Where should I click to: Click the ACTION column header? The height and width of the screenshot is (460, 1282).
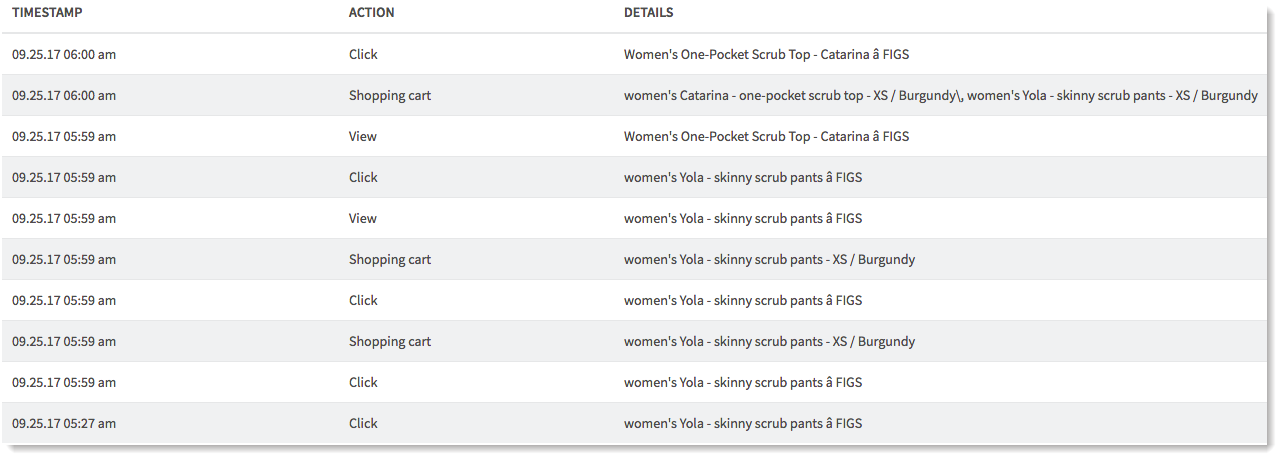371,13
